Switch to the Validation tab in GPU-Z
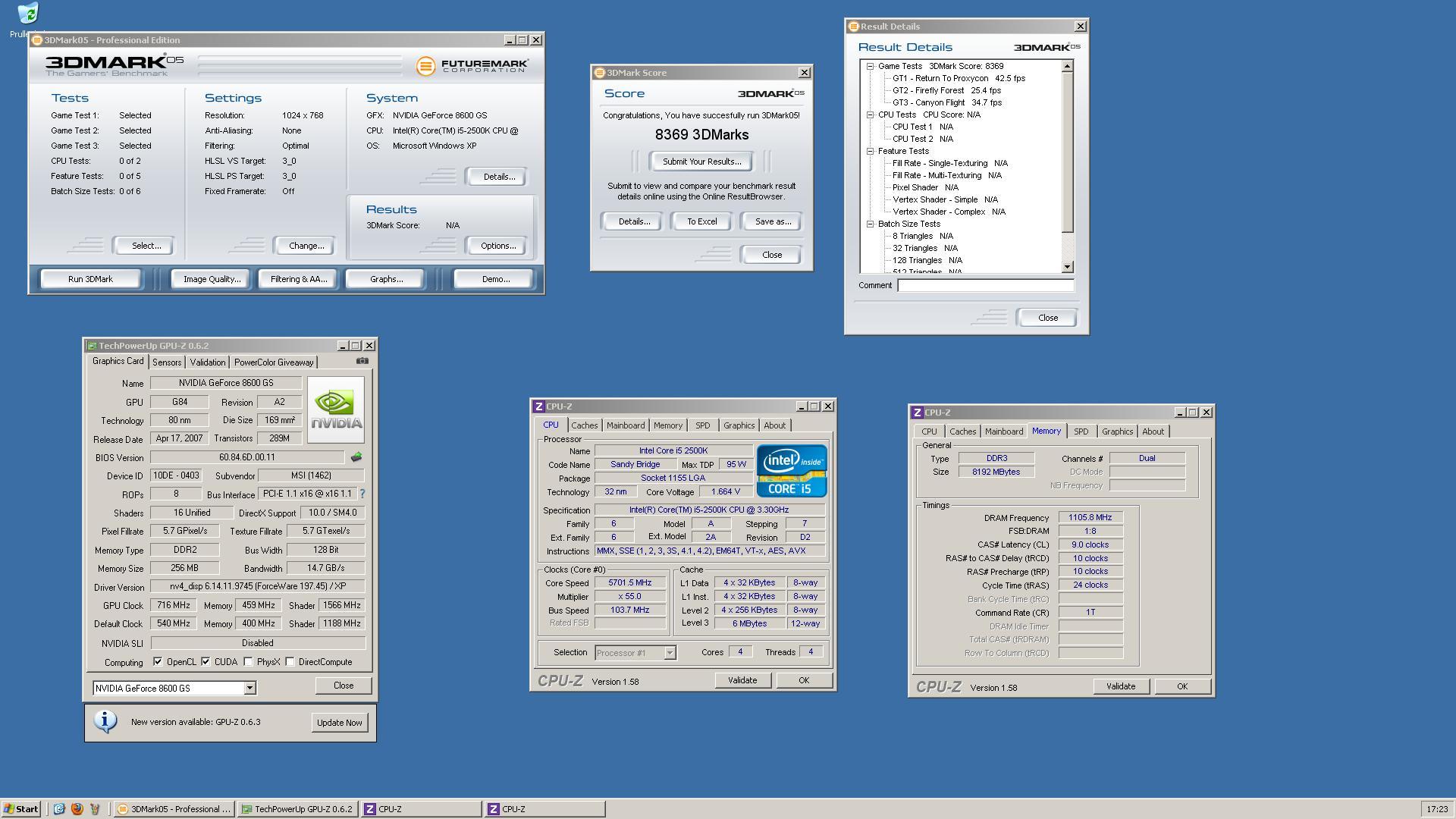This screenshot has width=1456, height=819. [x=207, y=362]
